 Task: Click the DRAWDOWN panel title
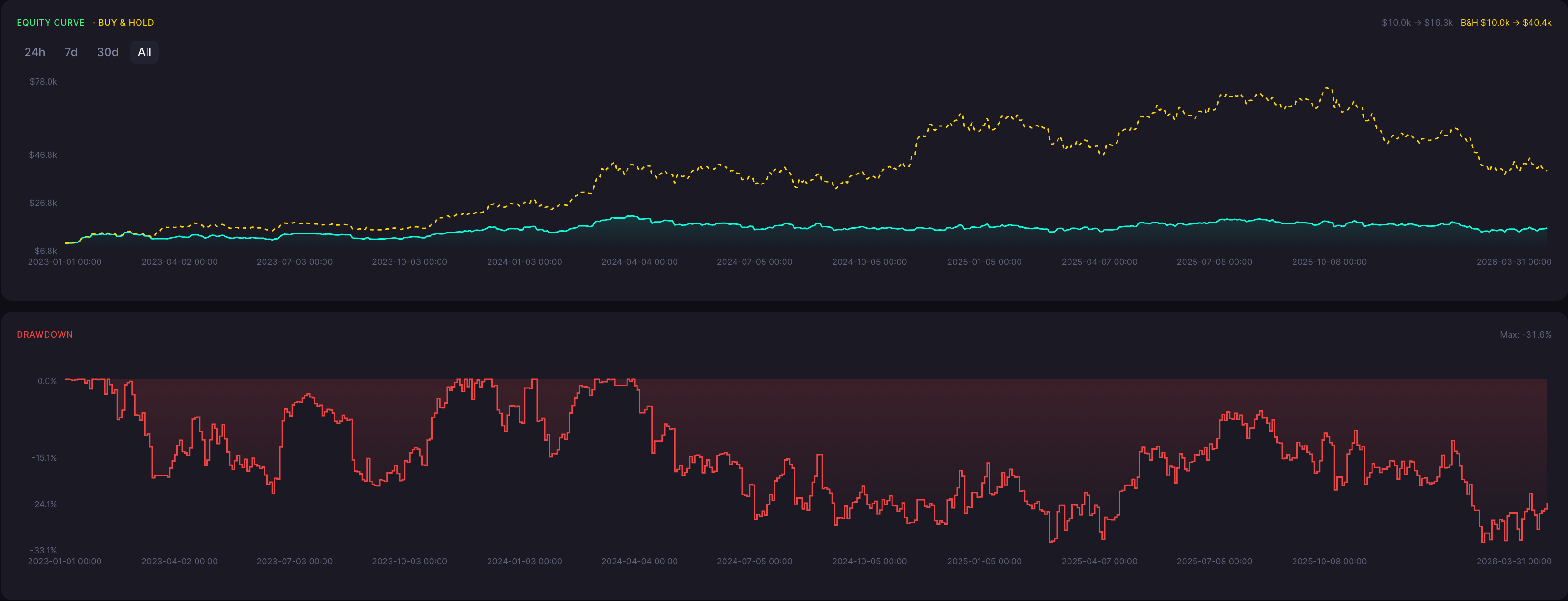tap(44, 335)
